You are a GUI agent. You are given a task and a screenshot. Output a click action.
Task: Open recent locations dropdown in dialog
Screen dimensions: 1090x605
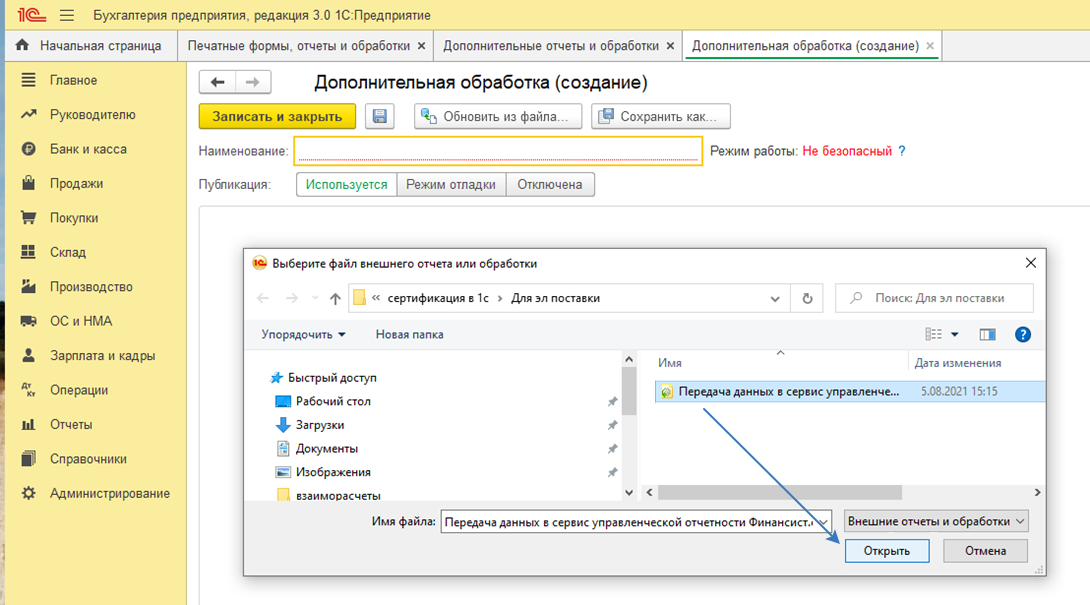coord(315,298)
